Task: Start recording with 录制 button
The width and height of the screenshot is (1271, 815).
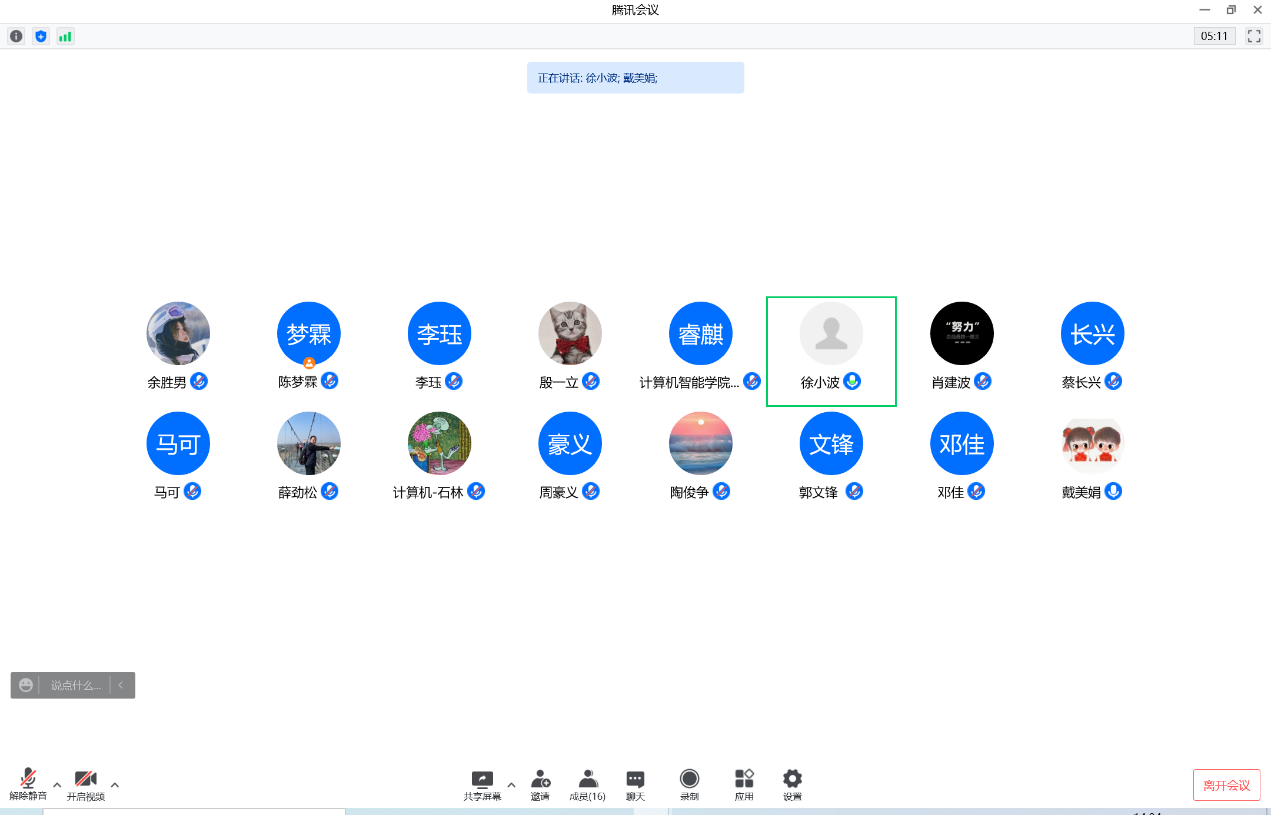Action: pyautogui.click(x=689, y=784)
